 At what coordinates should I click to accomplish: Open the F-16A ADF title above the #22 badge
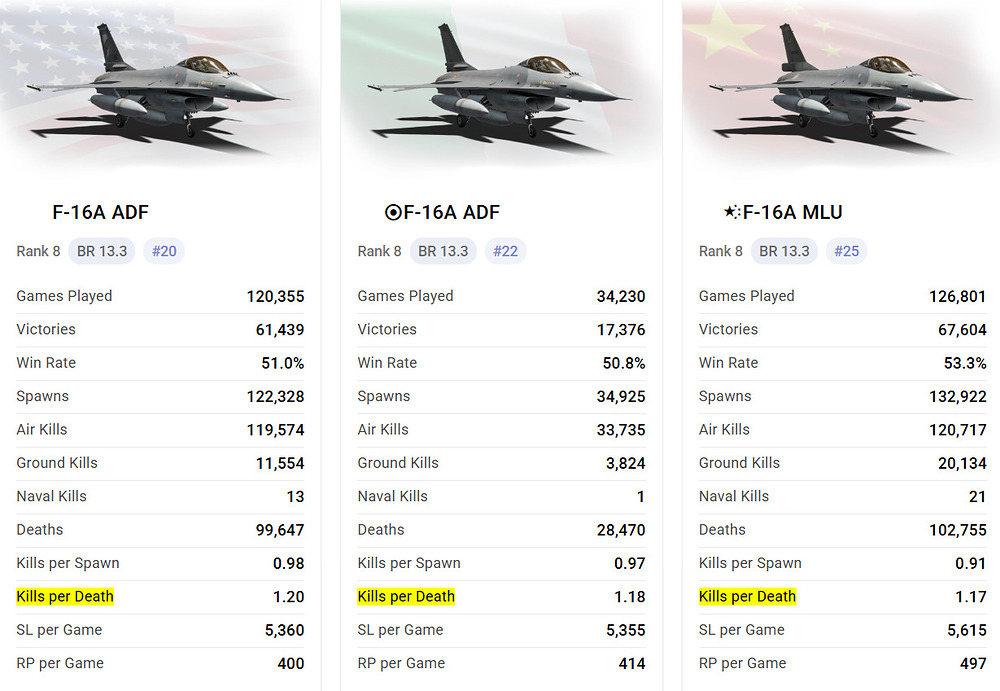pyautogui.click(x=451, y=212)
